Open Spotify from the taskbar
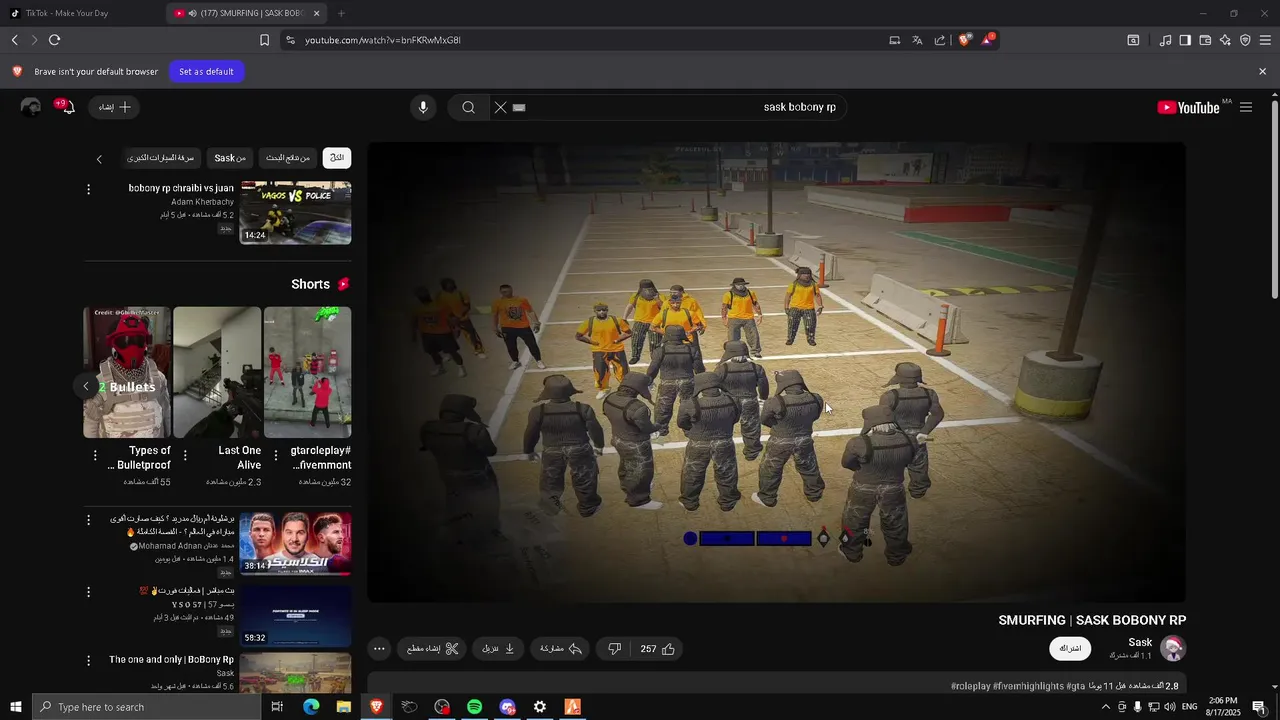 pyautogui.click(x=474, y=707)
